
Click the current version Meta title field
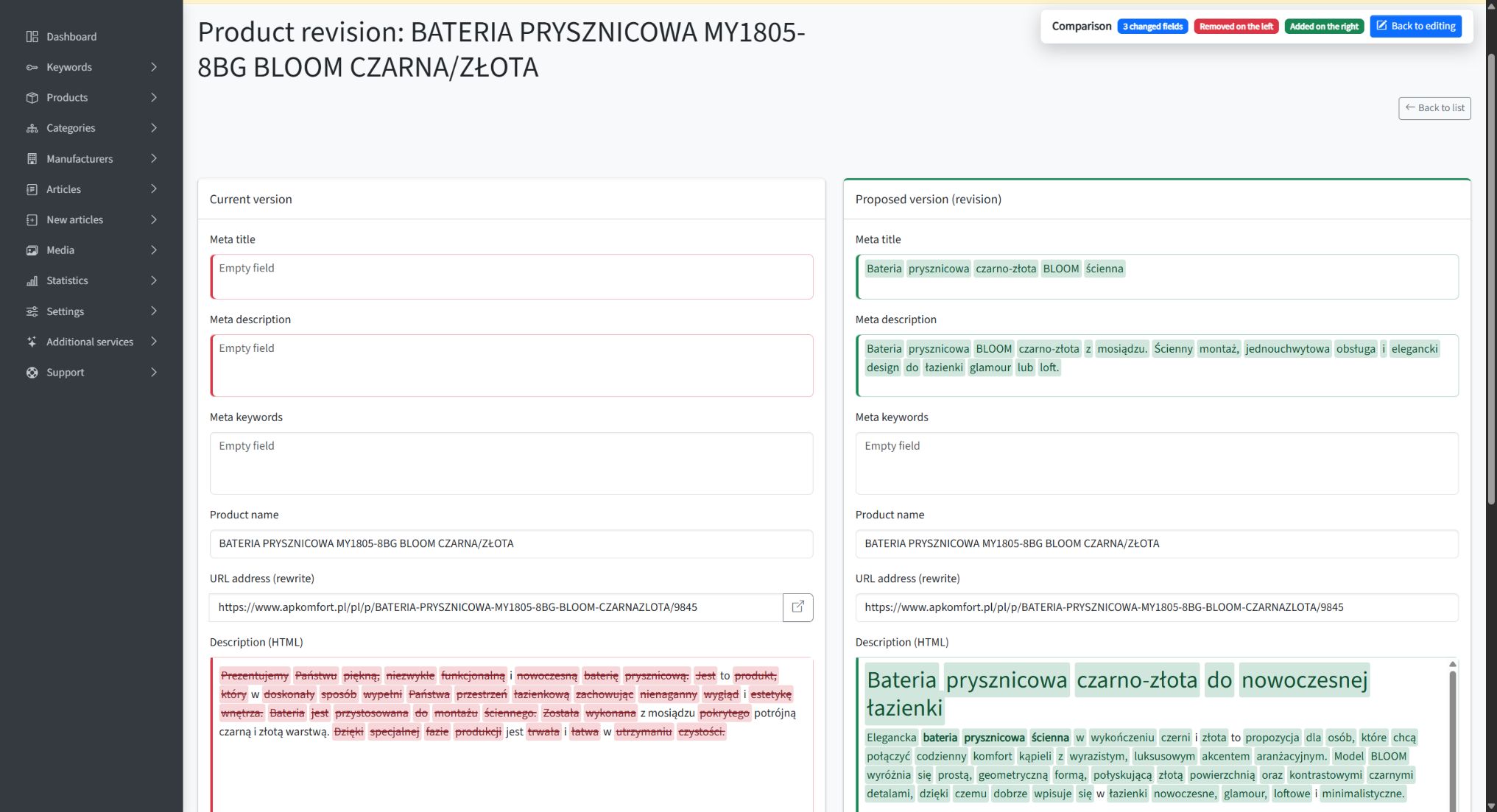coord(512,277)
